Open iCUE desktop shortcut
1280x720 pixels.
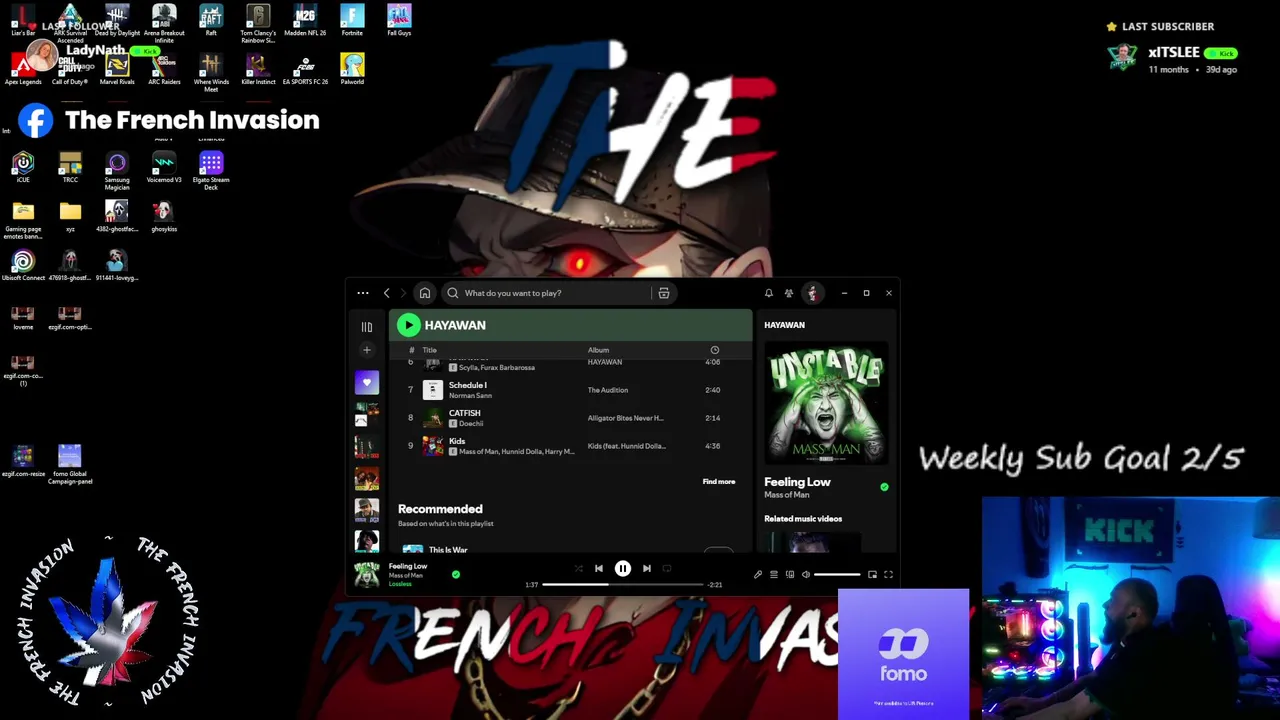coord(23,167)
